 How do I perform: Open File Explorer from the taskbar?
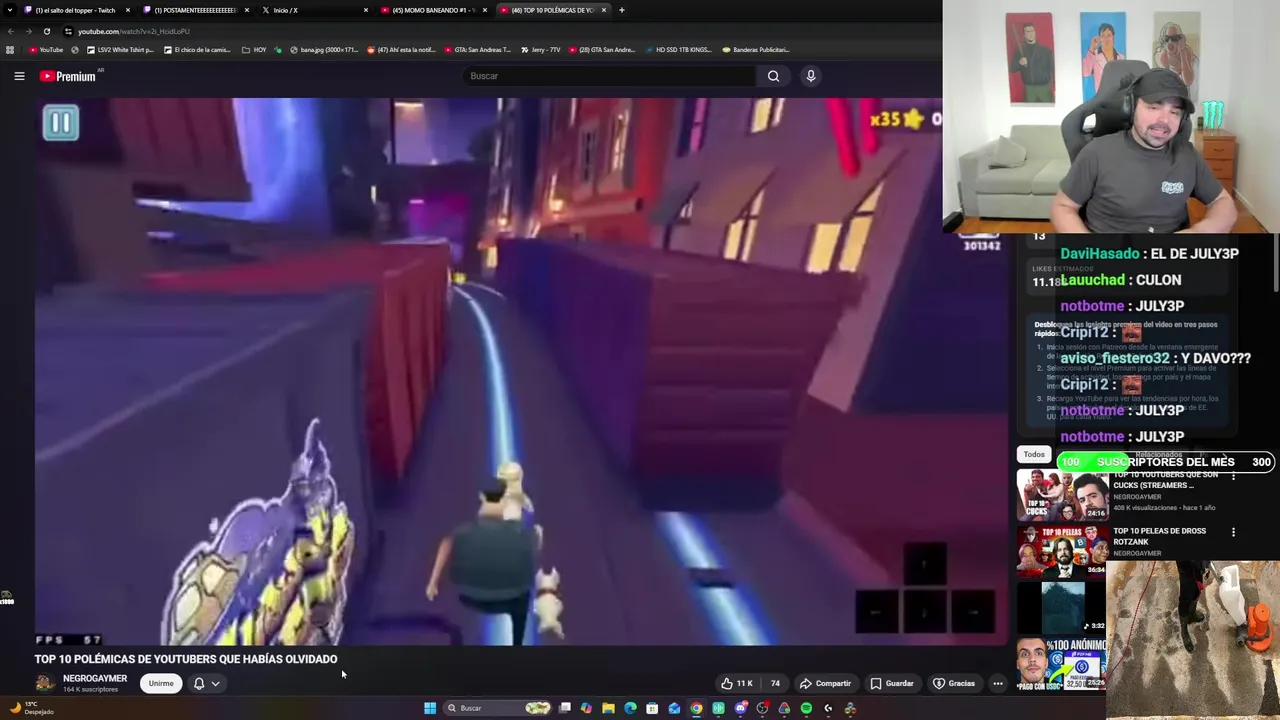(608, 708)
